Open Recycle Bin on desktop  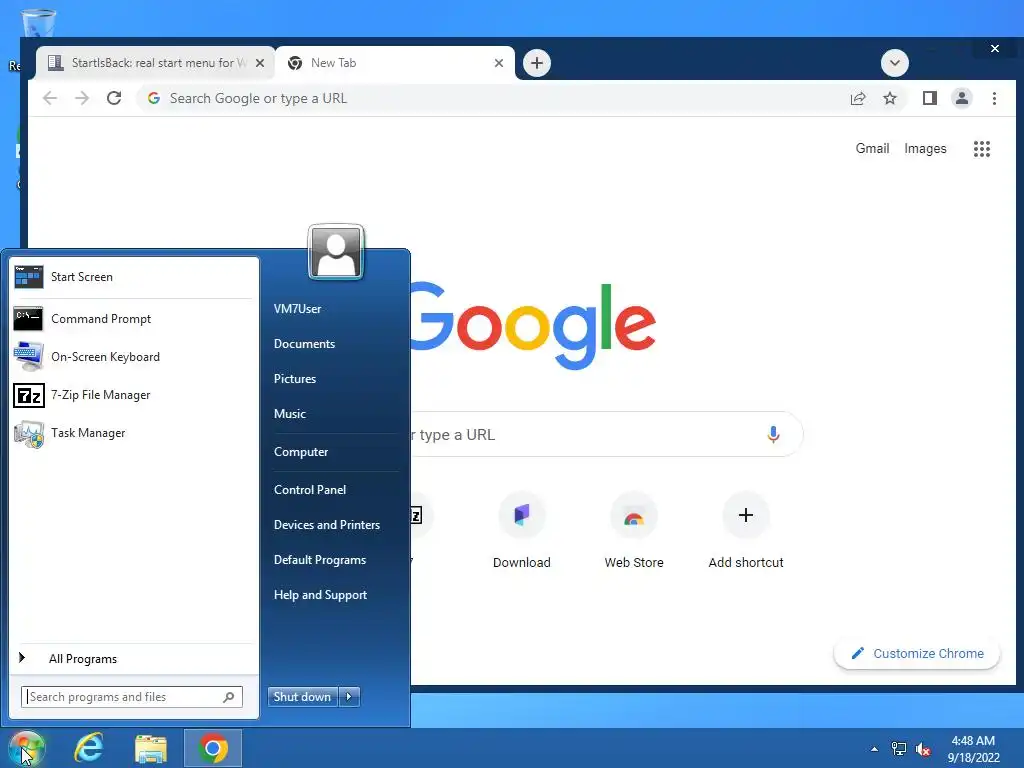[x=39, y=24]
